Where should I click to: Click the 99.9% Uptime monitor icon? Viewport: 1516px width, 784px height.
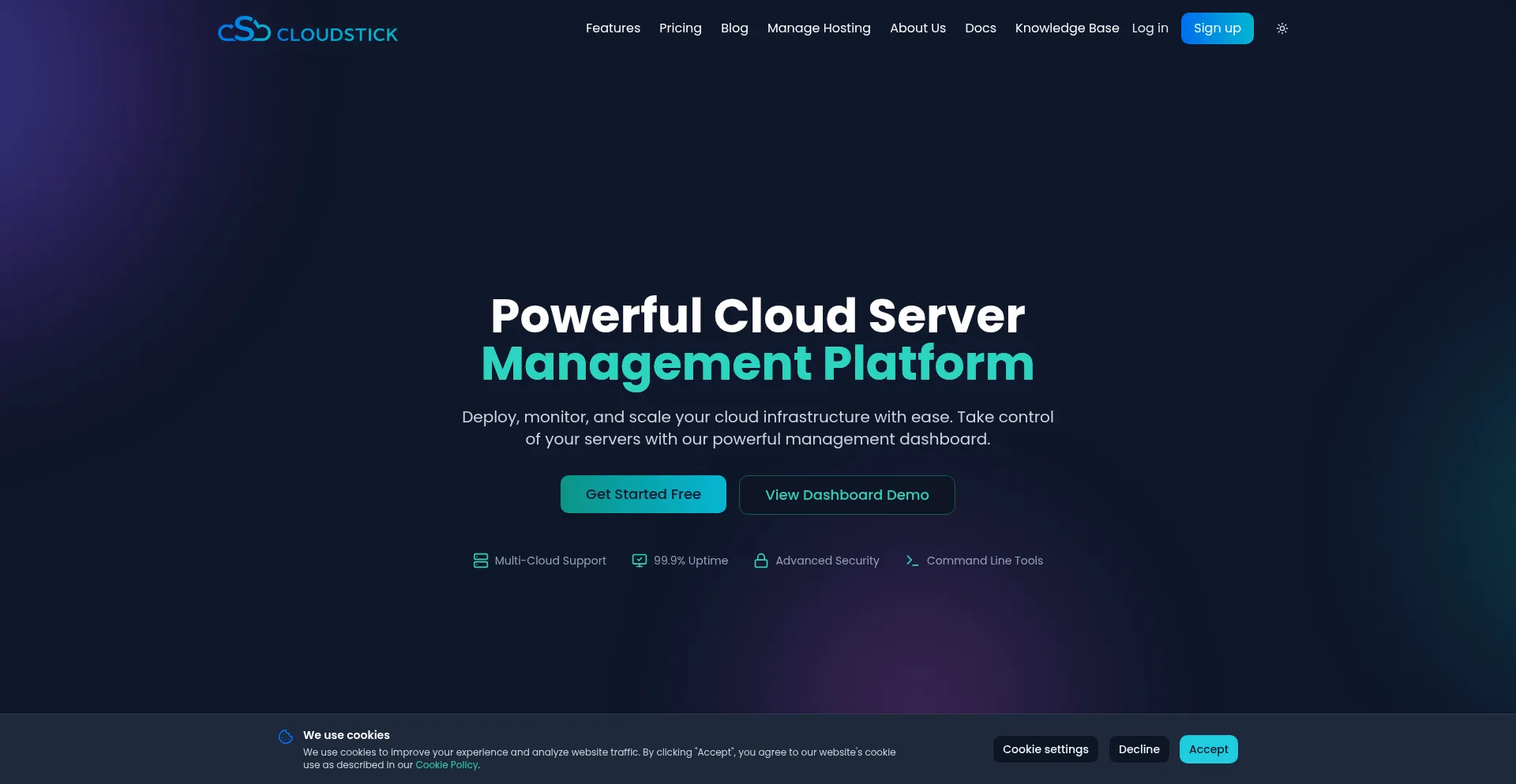tap(639, 561)
